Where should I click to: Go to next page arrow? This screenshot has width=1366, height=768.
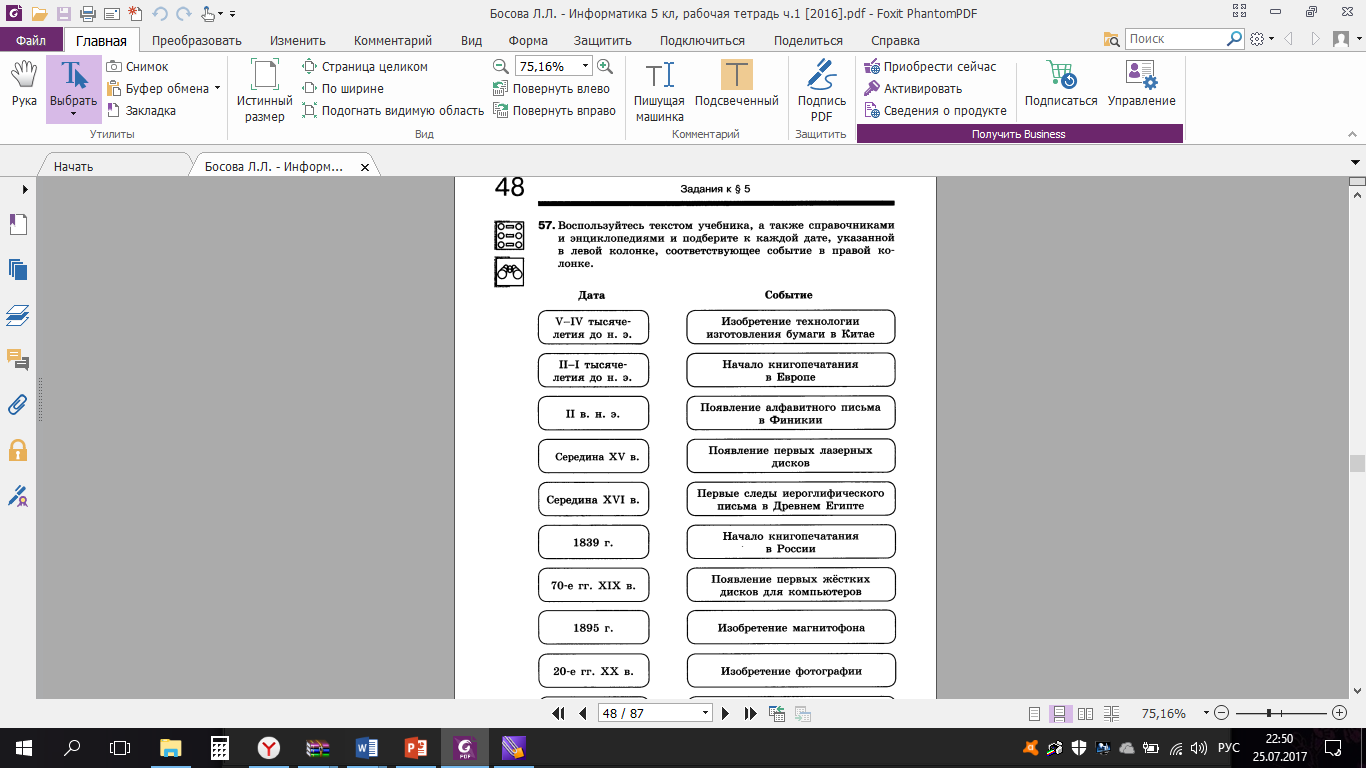(726, 713)
